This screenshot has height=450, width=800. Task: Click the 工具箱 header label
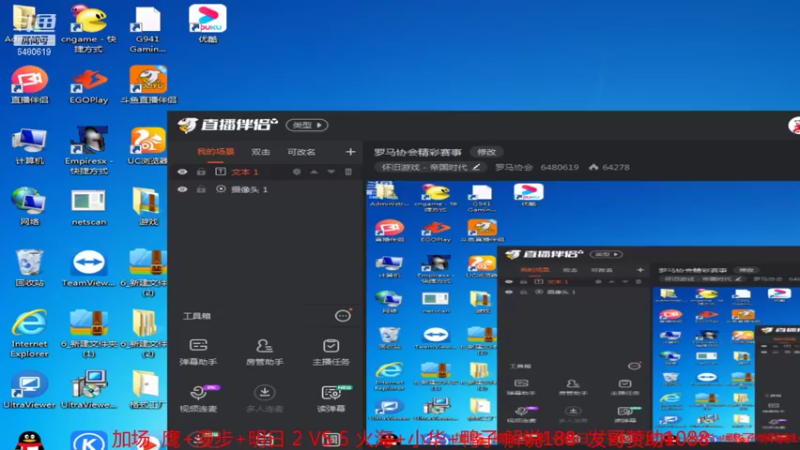[197, 316]
